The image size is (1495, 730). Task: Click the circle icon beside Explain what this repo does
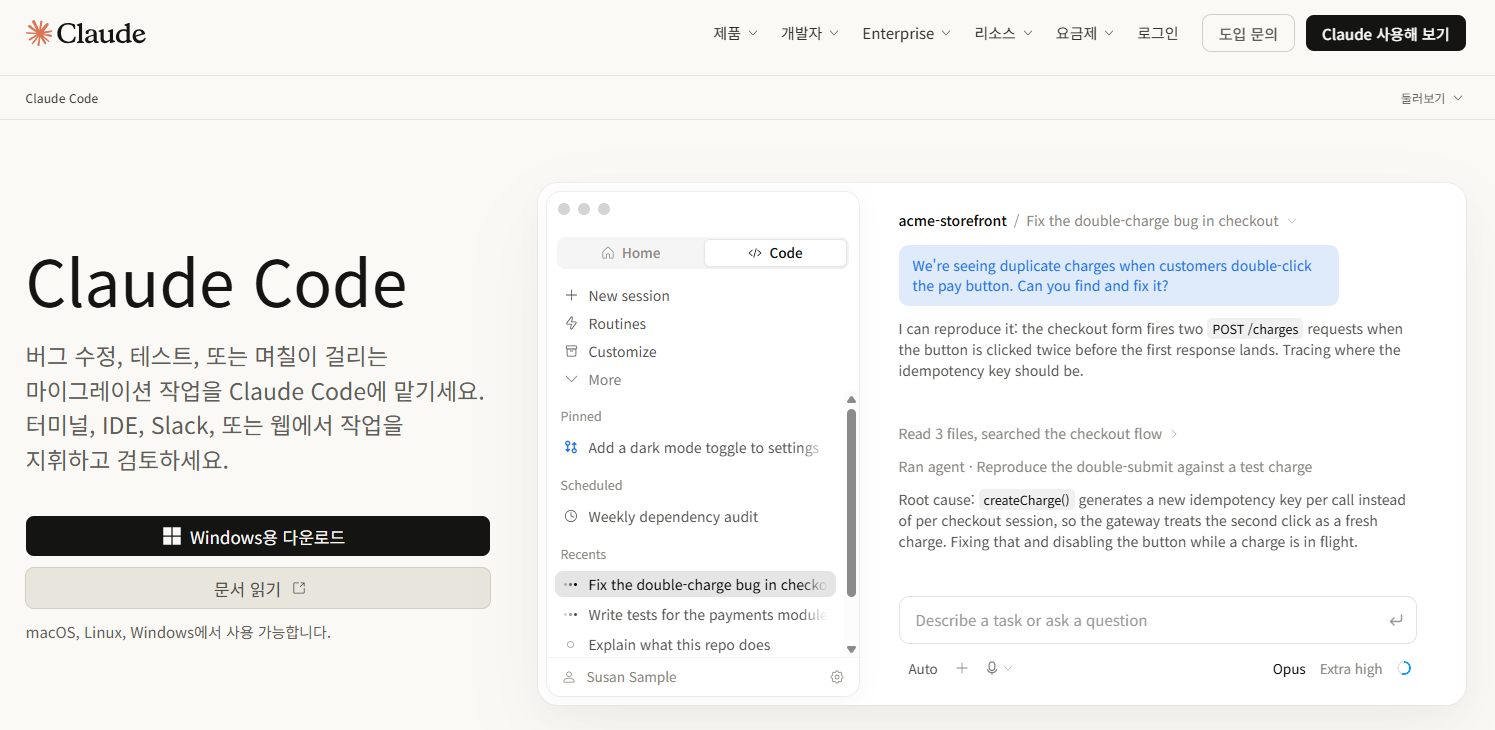click(x=571, y=645)
